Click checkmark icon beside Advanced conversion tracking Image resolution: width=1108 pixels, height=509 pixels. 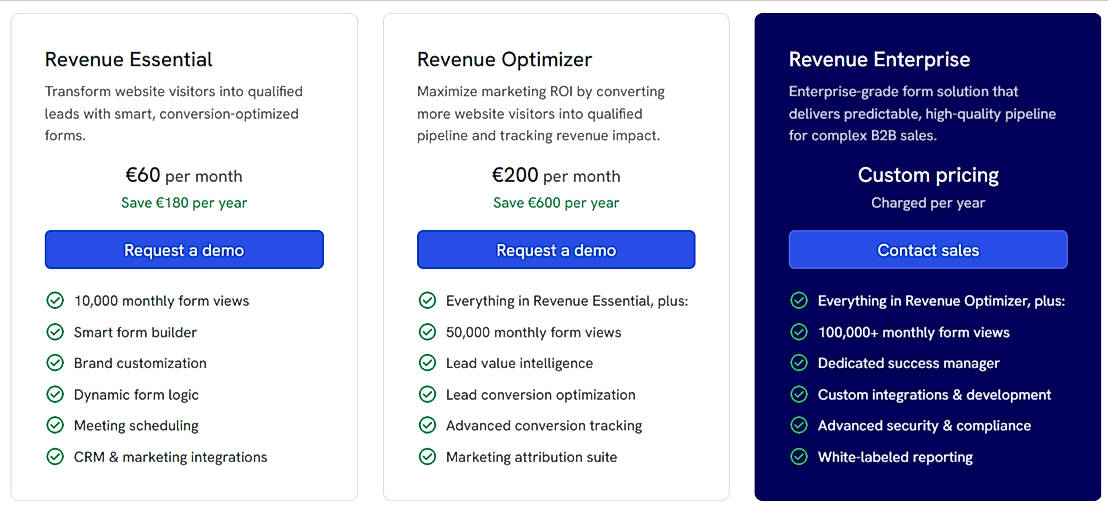427,426
